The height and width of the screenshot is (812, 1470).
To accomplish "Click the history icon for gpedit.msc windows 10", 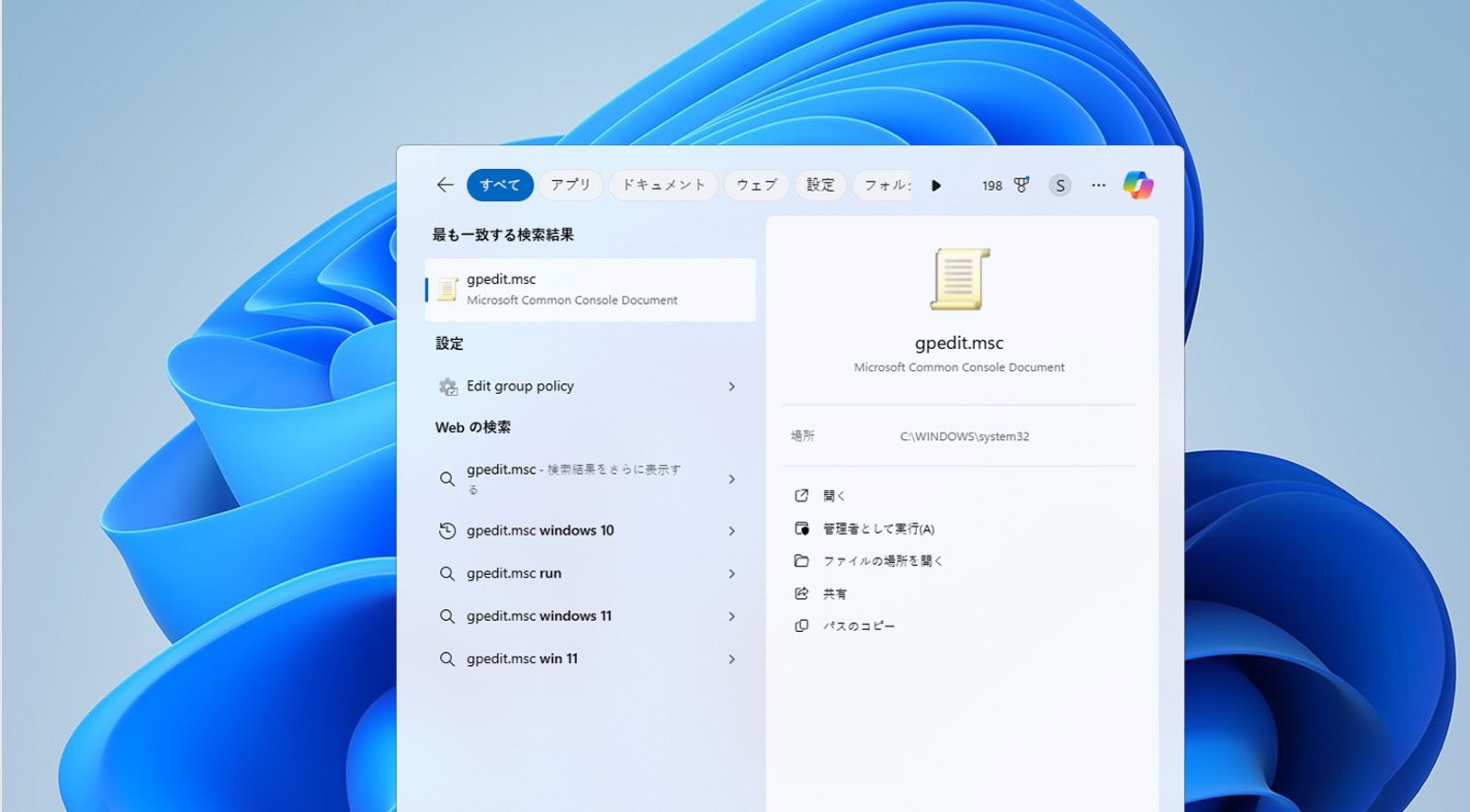I will pyautogui.click(x=447, y=531).
